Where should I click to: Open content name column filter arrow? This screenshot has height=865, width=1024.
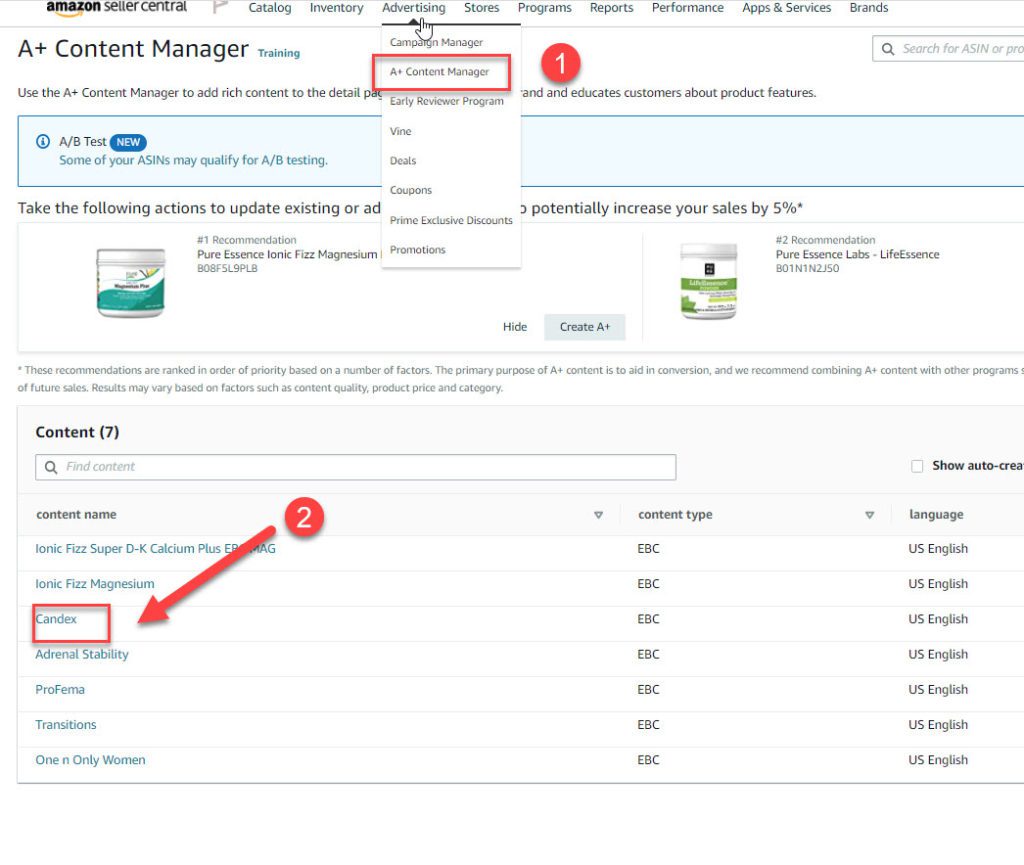click(x=598, y=515)
